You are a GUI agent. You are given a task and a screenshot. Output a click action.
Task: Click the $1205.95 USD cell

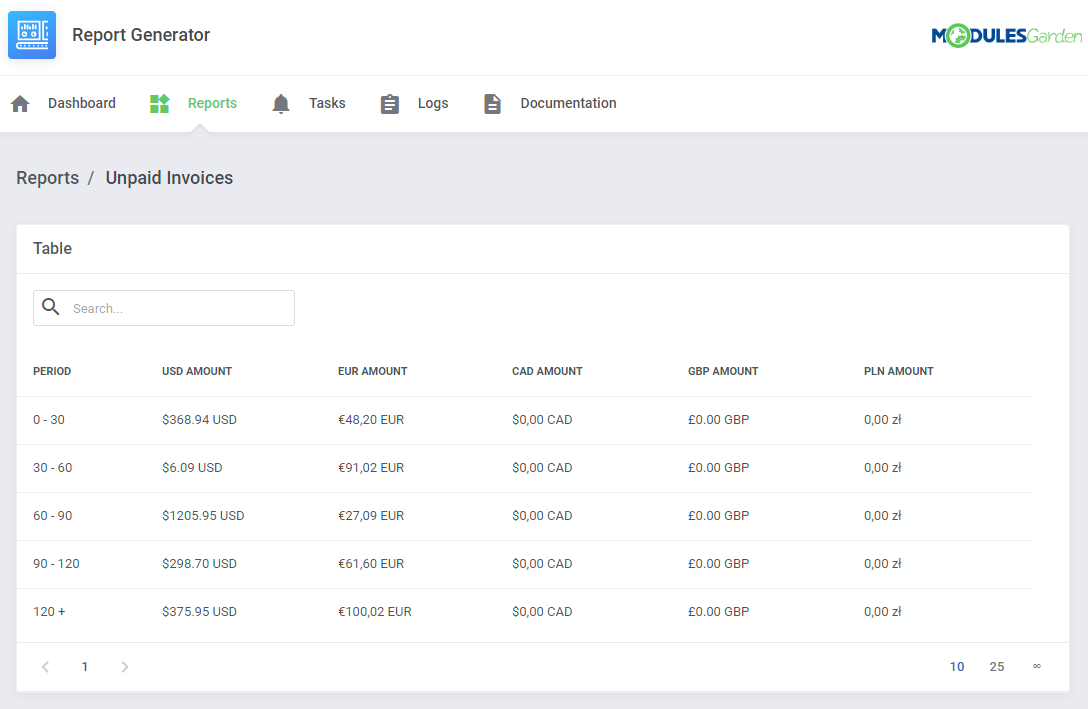[x=203, y=516]
